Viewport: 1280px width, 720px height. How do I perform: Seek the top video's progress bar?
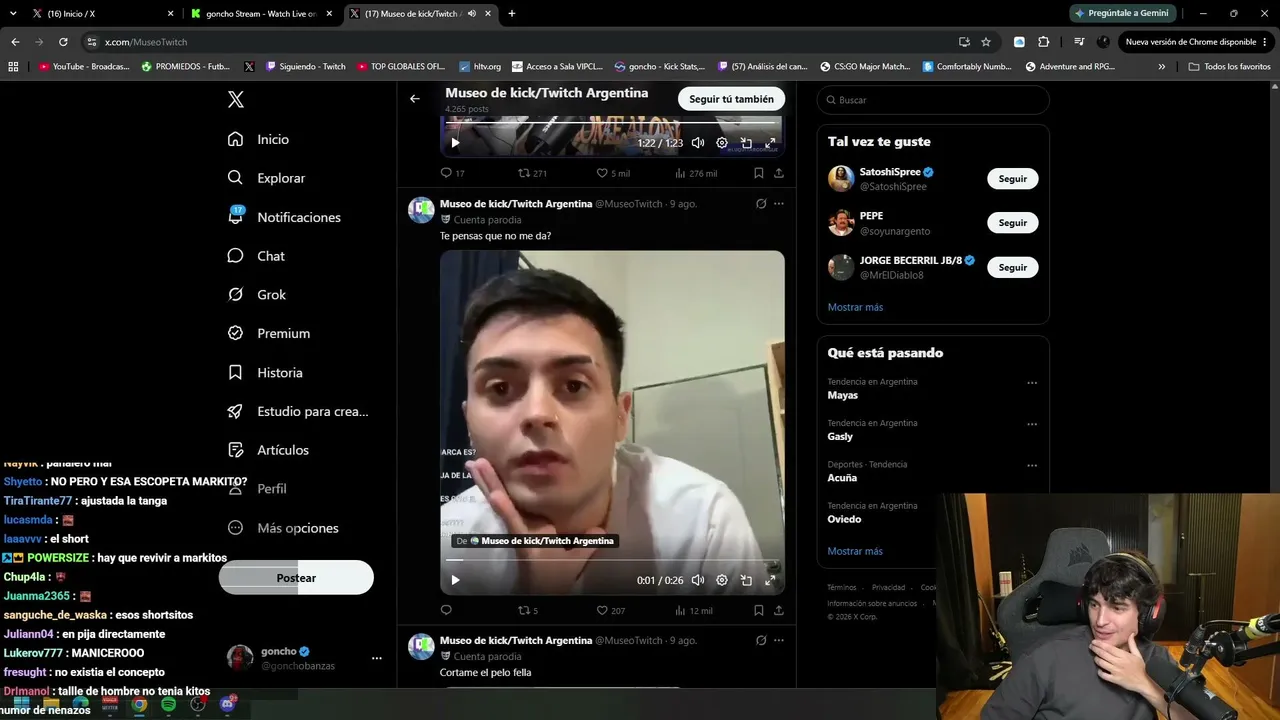(612, 123)
